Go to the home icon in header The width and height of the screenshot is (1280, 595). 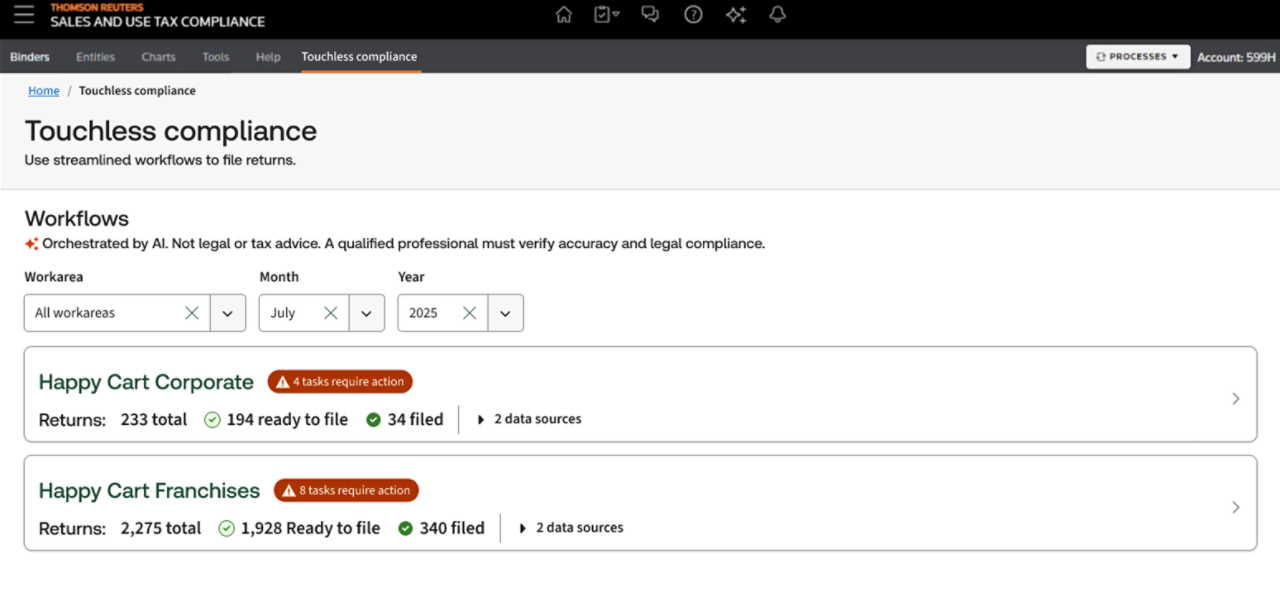564,14
